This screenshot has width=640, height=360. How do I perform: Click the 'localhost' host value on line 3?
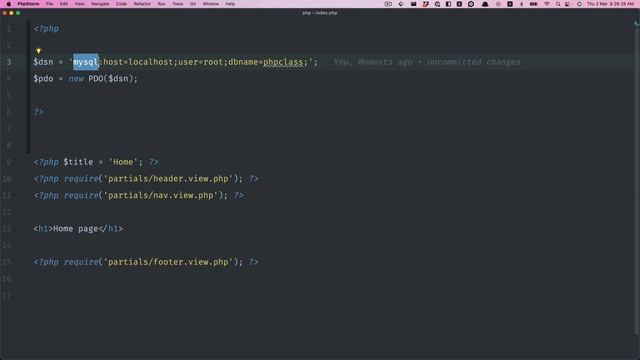151,62
